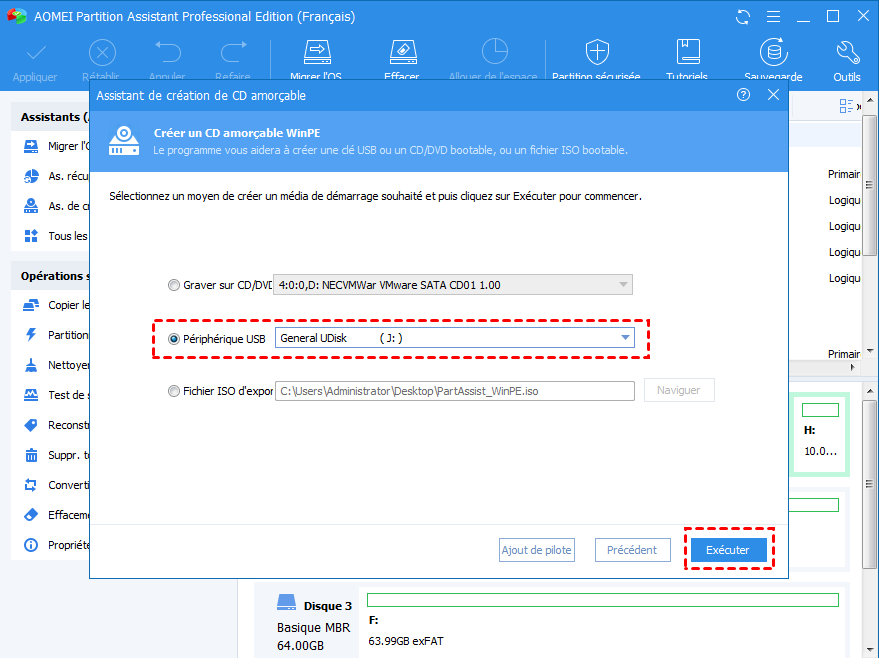Select Effacement disk sidebar item

[x=56, y=515]
